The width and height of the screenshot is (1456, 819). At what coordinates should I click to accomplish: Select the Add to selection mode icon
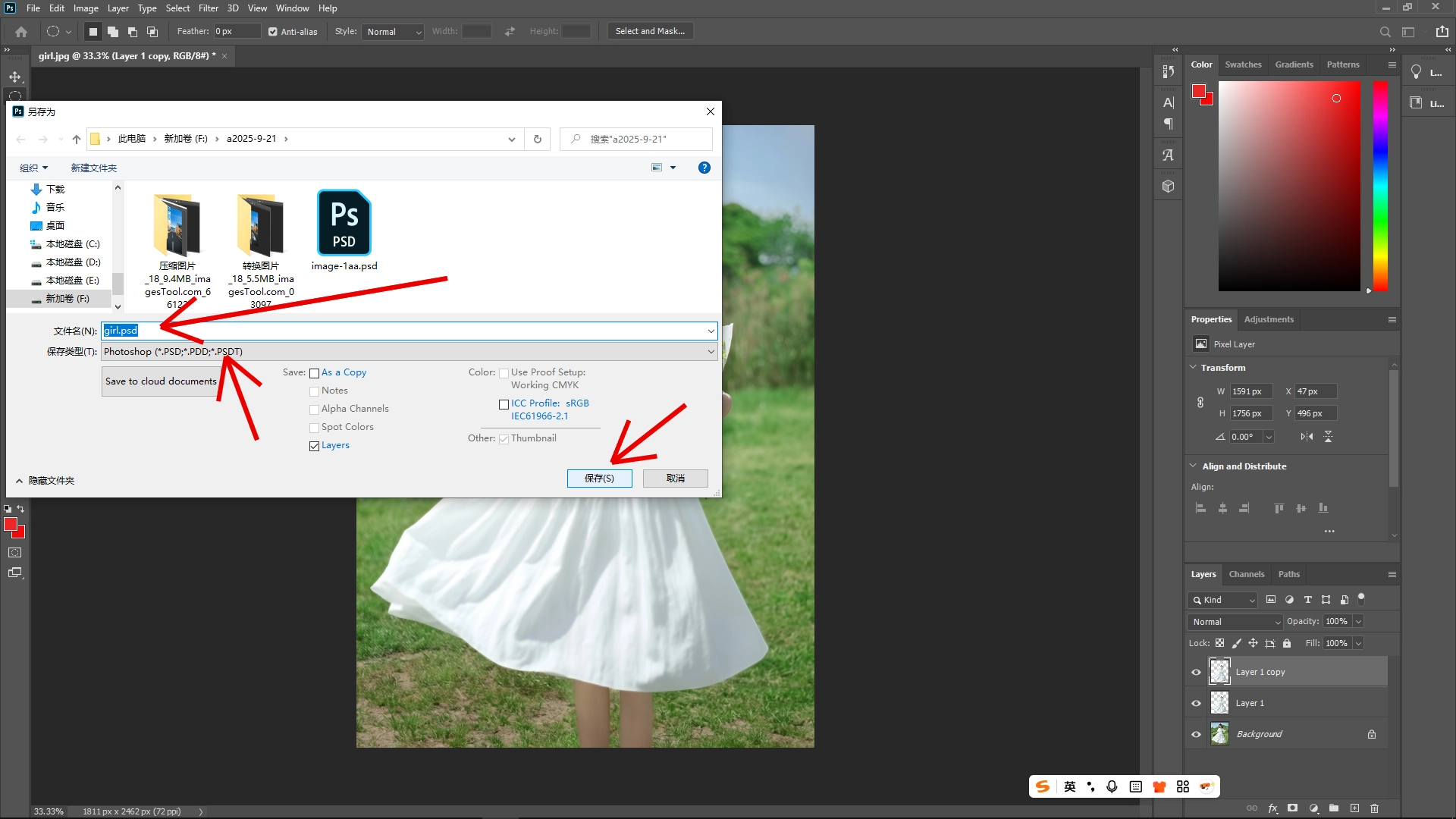coord(112,31)
